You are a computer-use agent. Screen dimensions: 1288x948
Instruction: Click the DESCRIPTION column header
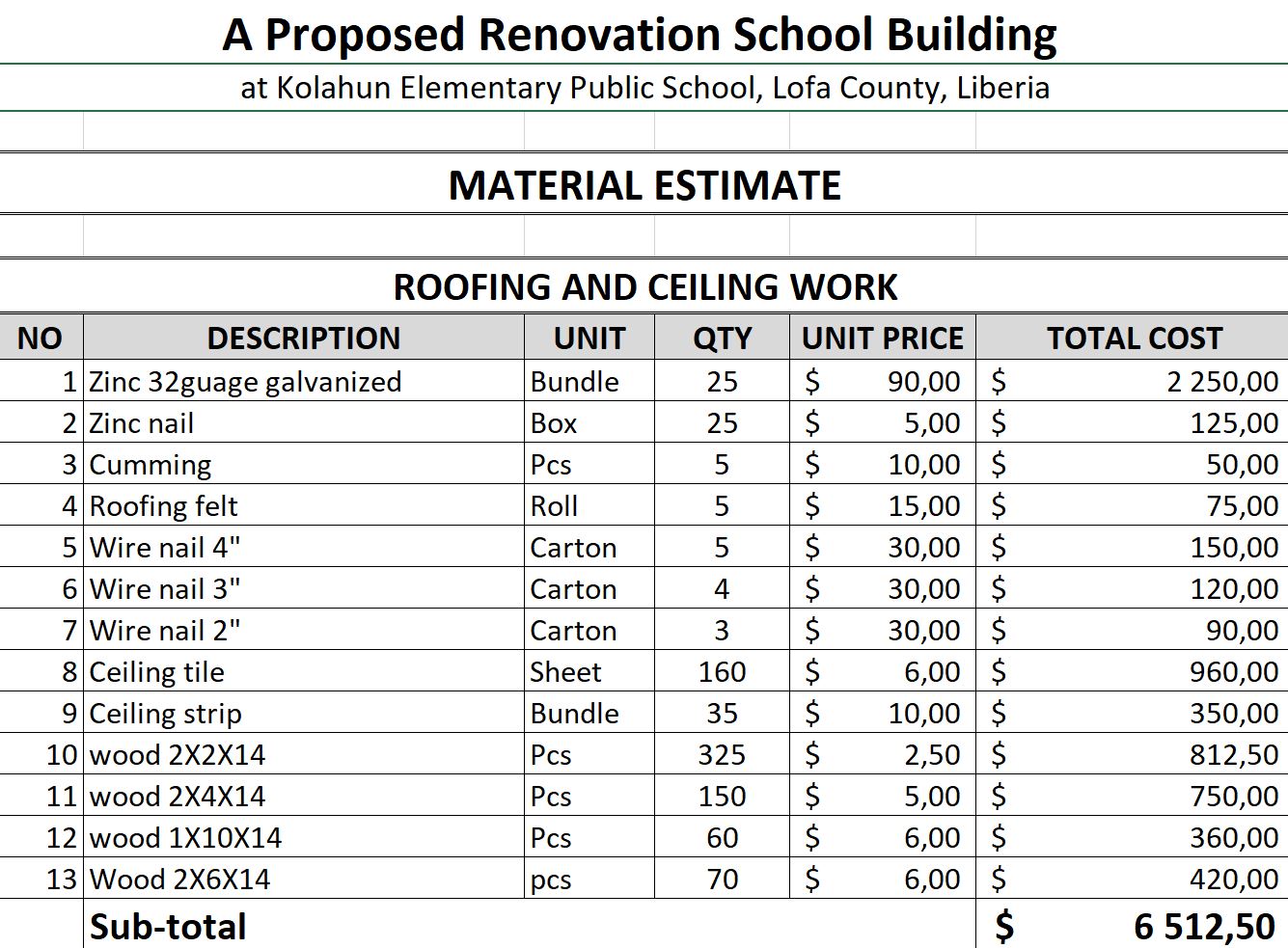tap(303, 339)
